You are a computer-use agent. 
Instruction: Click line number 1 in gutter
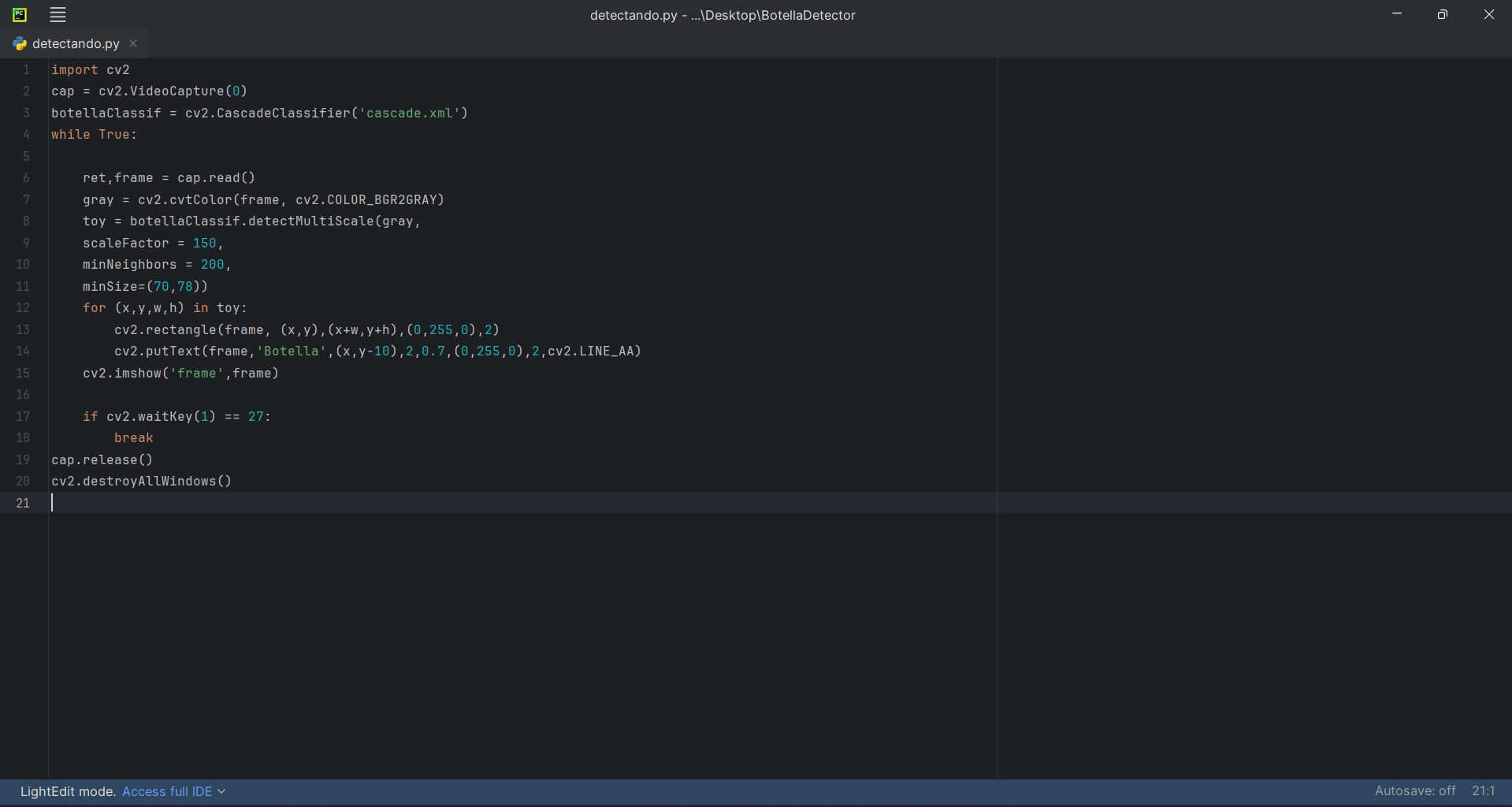(x=26, y=69)
